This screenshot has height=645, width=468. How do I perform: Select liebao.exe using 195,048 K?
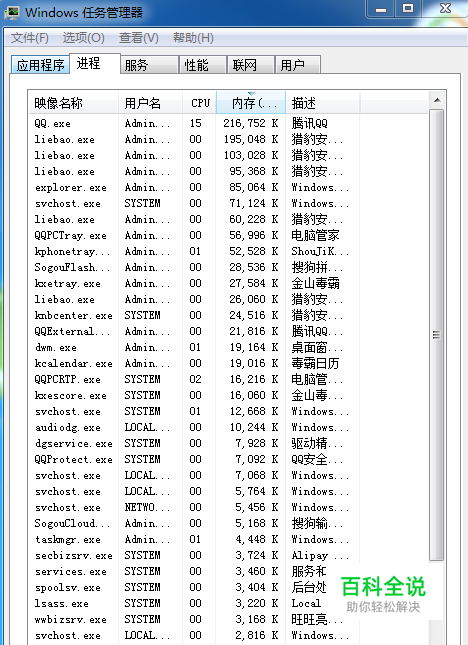195,139
